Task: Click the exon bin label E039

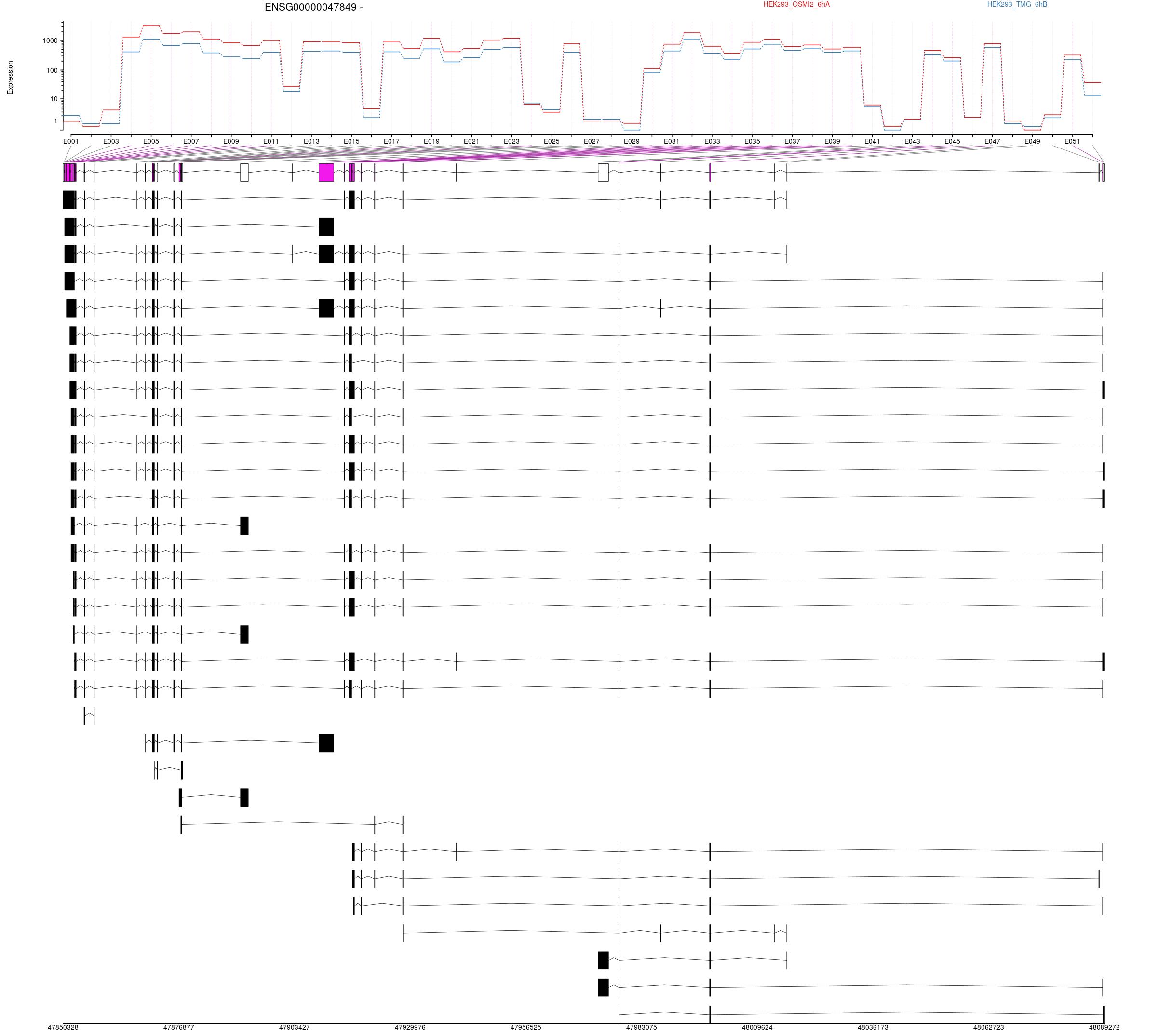Action: click(x=832, y=141)
